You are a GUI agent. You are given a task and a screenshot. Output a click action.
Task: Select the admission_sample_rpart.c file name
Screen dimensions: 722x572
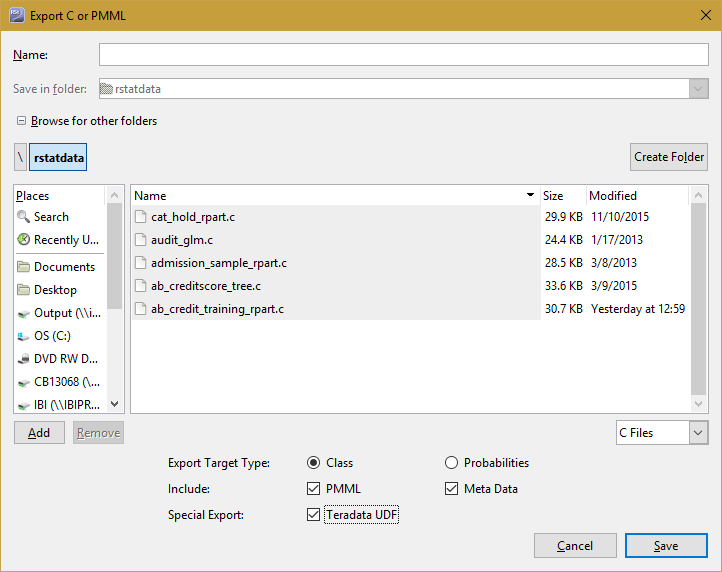click(x=219, y=263)
